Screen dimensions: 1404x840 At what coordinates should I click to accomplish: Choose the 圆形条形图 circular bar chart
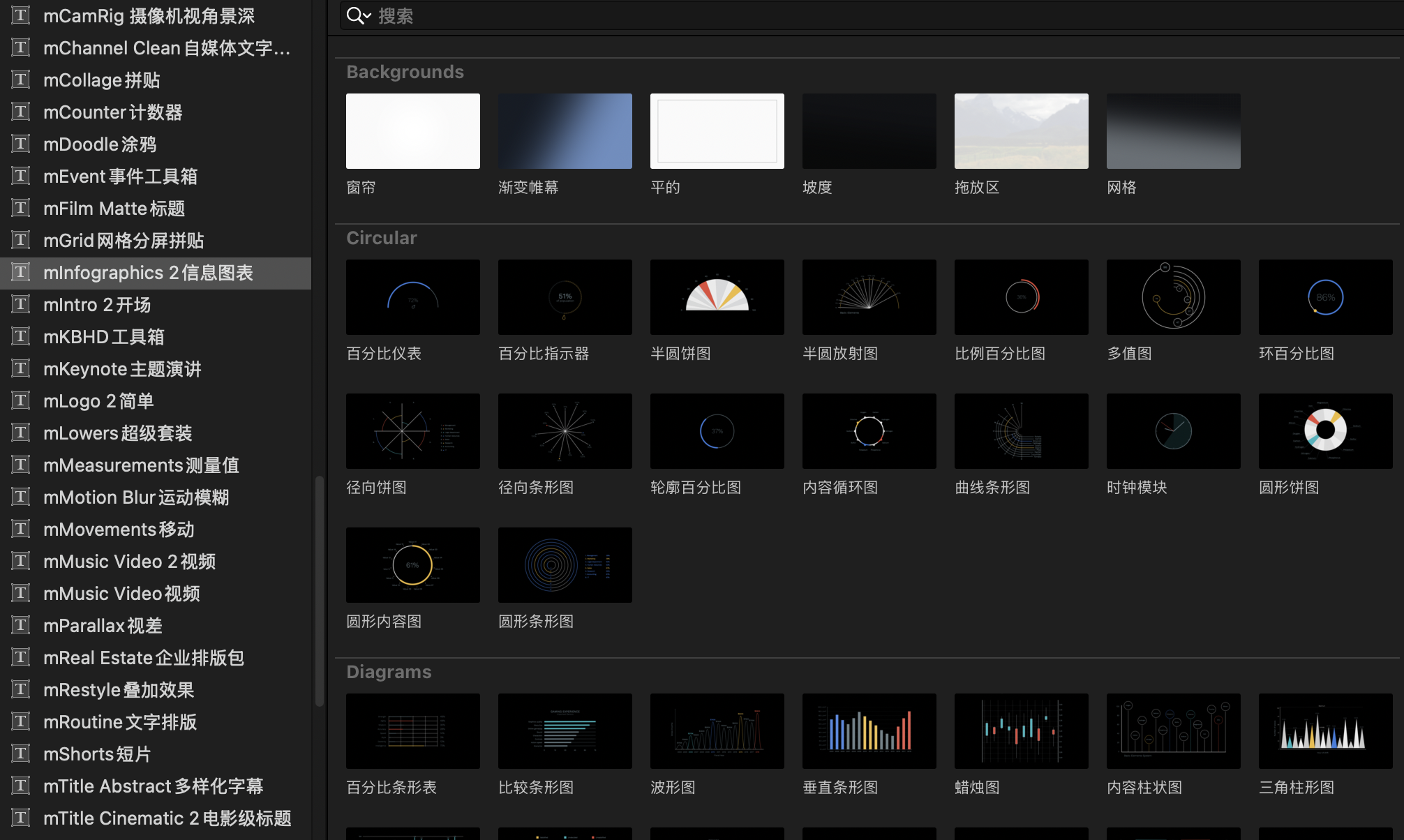[565, 565]
